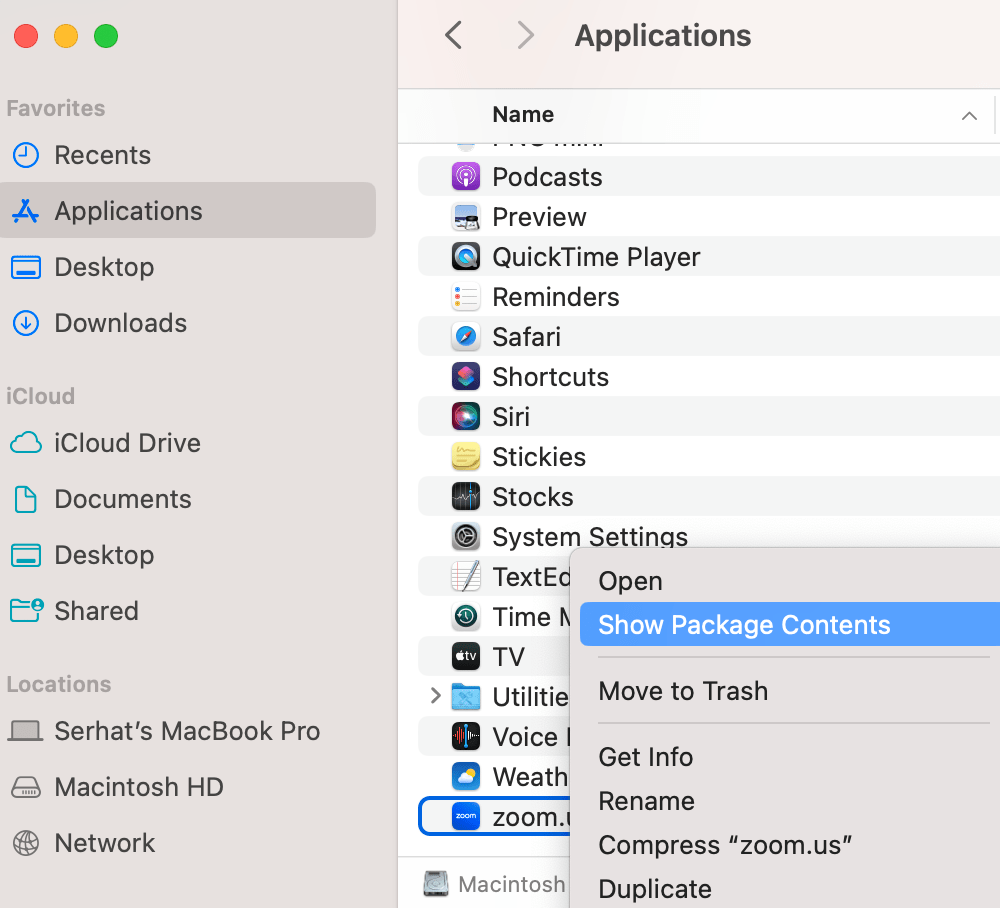Viewport: 1000px width, 908px height.
Task: Select the Shortcuts row text
Action: click(x=550, y=377)
